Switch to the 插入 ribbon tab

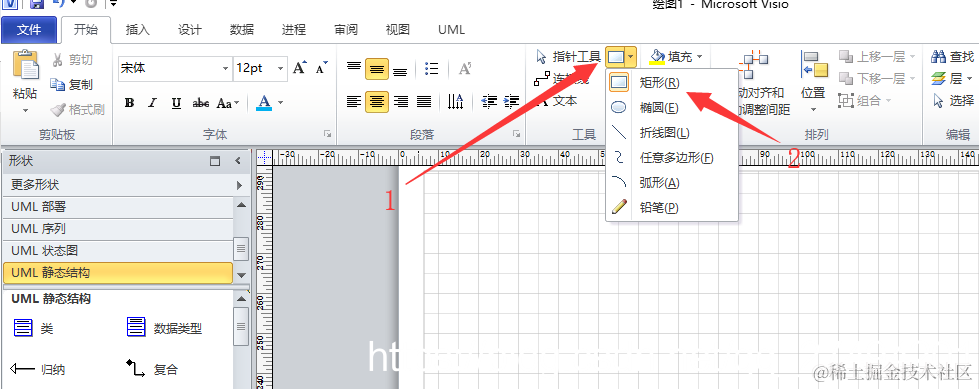pyautogui.click(x=137, y=29)
